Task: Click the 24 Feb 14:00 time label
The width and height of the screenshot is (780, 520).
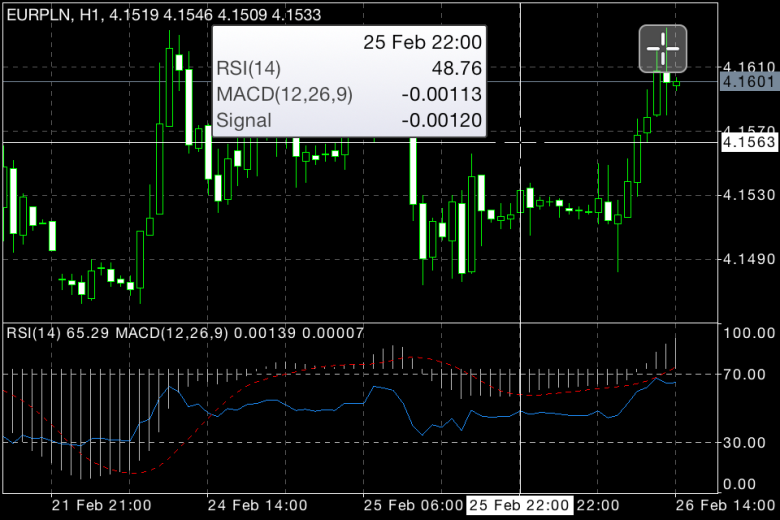Action: [x=258, y=506]
